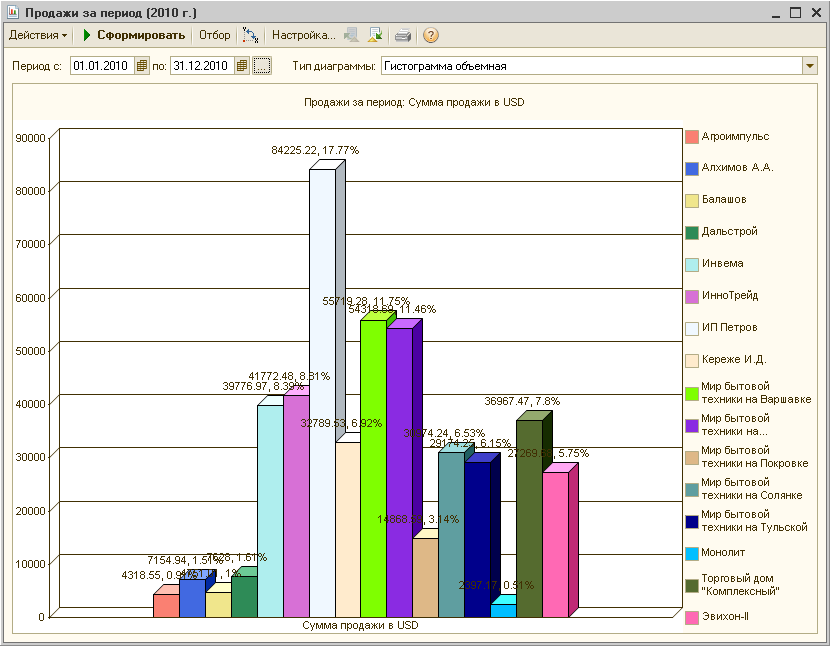
Task: Click the data label 36967.47, 7.8%
Action: coord(522,401)
